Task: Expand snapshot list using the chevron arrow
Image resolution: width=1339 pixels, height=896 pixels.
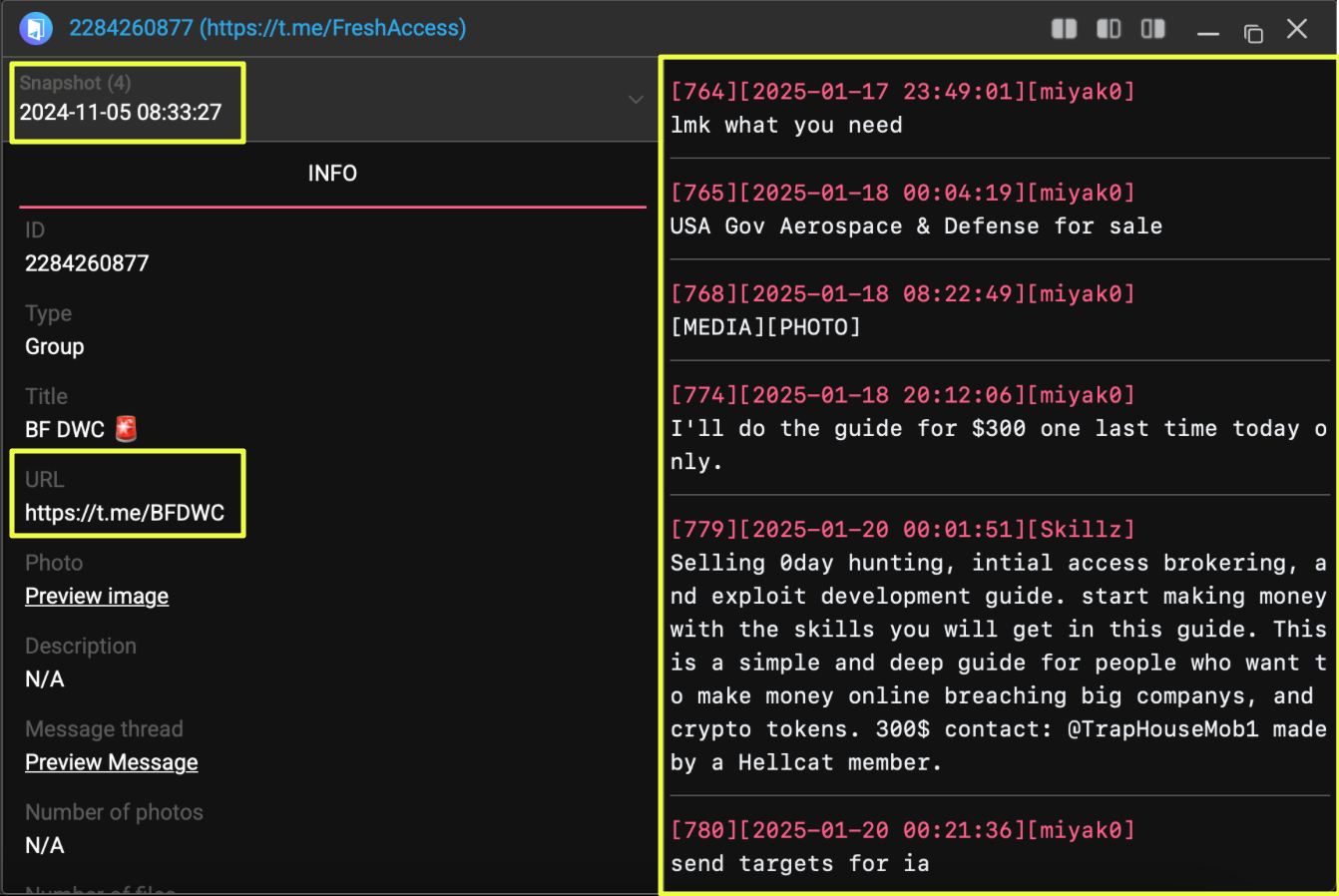Action: click(x=636, y=100)
